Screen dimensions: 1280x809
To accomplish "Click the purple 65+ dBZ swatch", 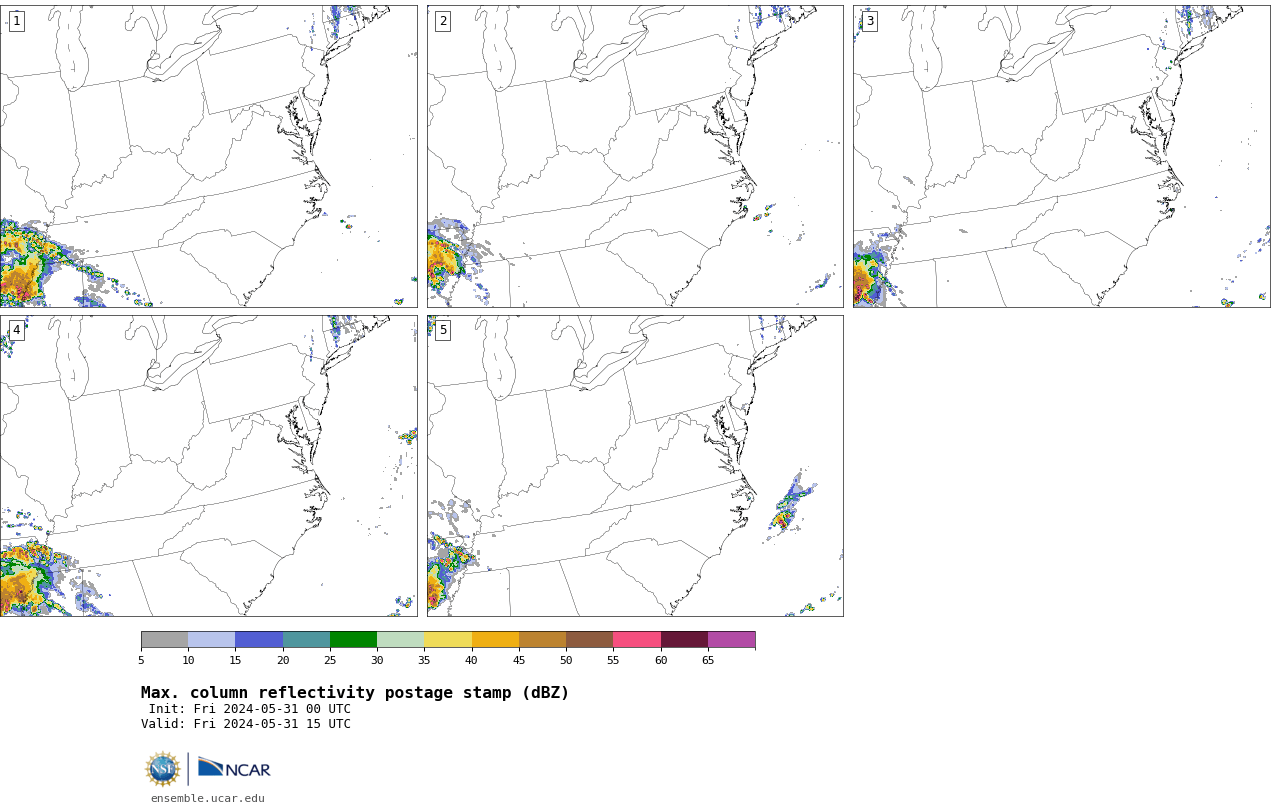I will (731, 640).
